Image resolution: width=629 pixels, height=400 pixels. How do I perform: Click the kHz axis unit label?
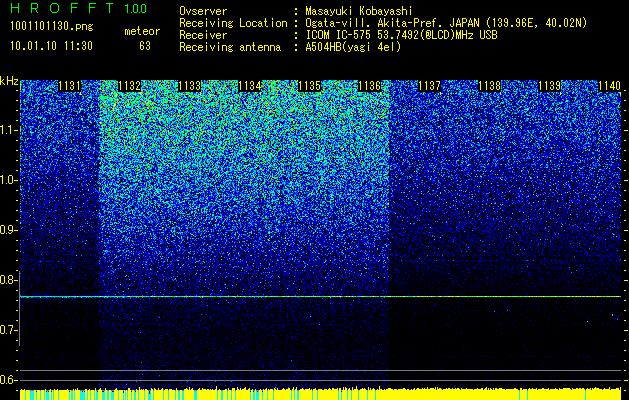[9, 81]
